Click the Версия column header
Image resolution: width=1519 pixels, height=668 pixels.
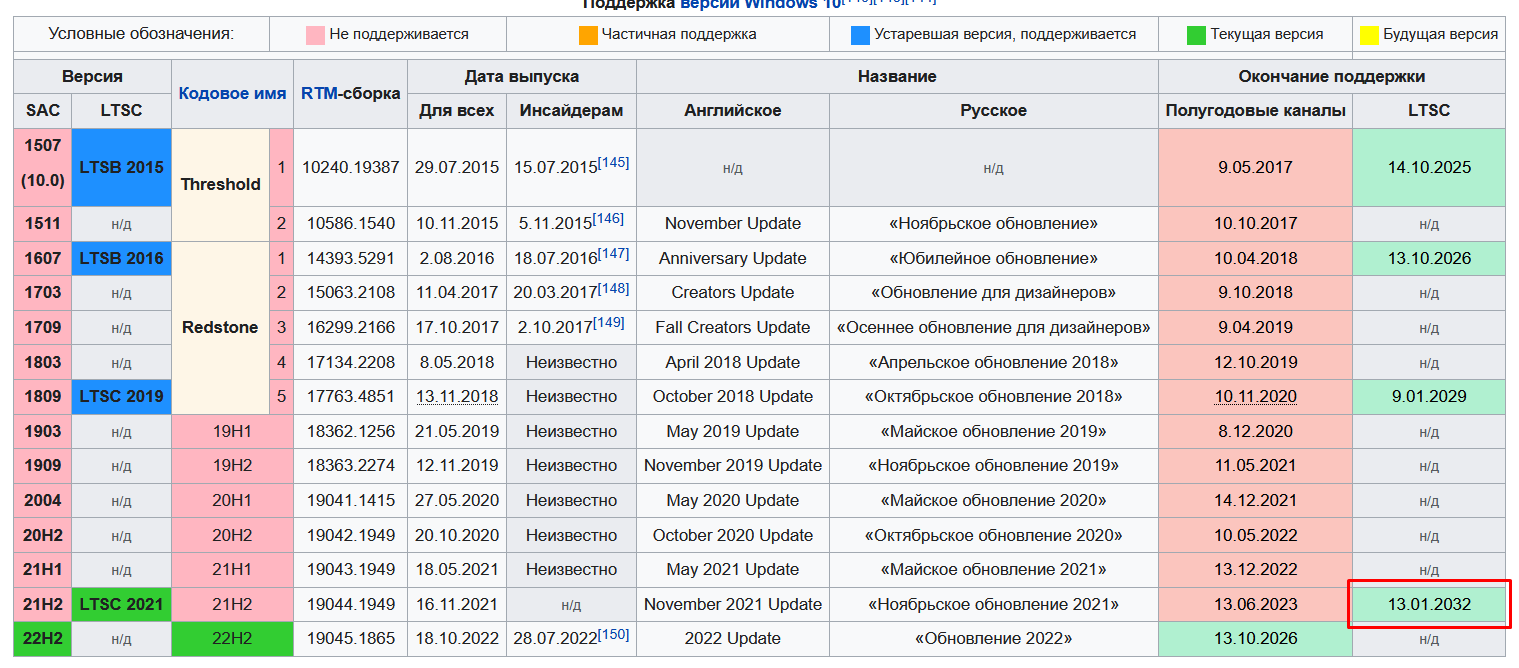tap(92, 76)
